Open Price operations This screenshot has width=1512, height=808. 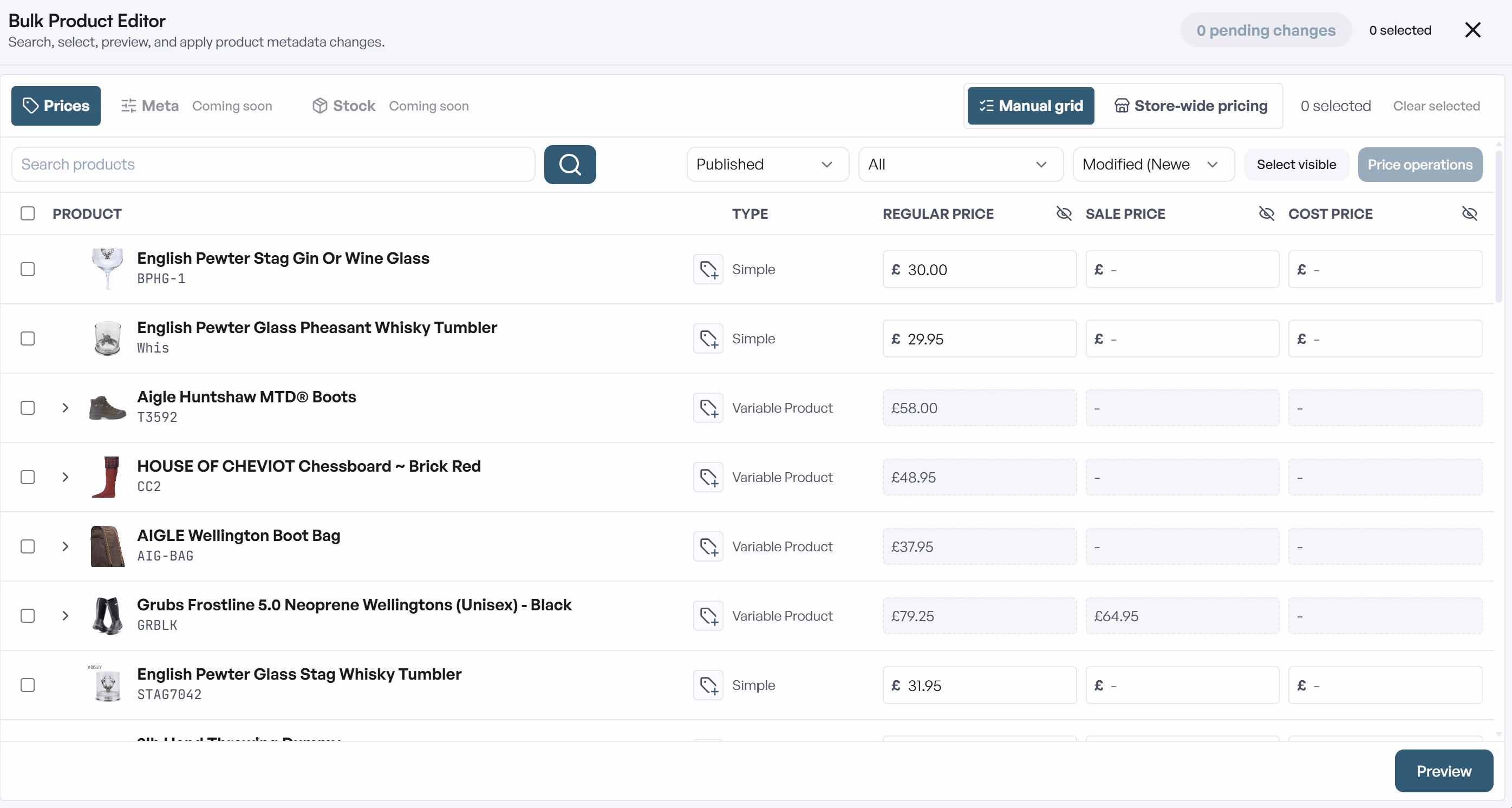click(x=1419, y=164)
